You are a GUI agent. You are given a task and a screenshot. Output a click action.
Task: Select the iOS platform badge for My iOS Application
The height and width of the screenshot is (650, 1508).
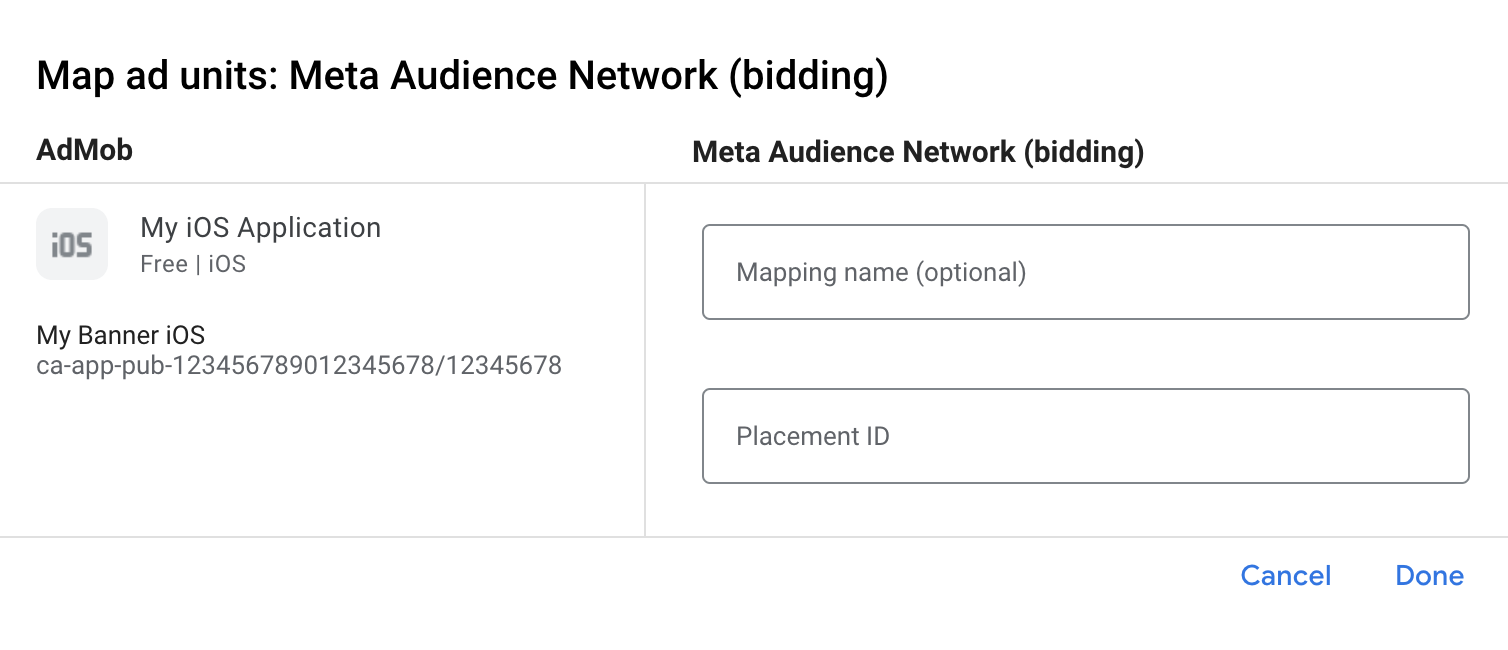72,243
